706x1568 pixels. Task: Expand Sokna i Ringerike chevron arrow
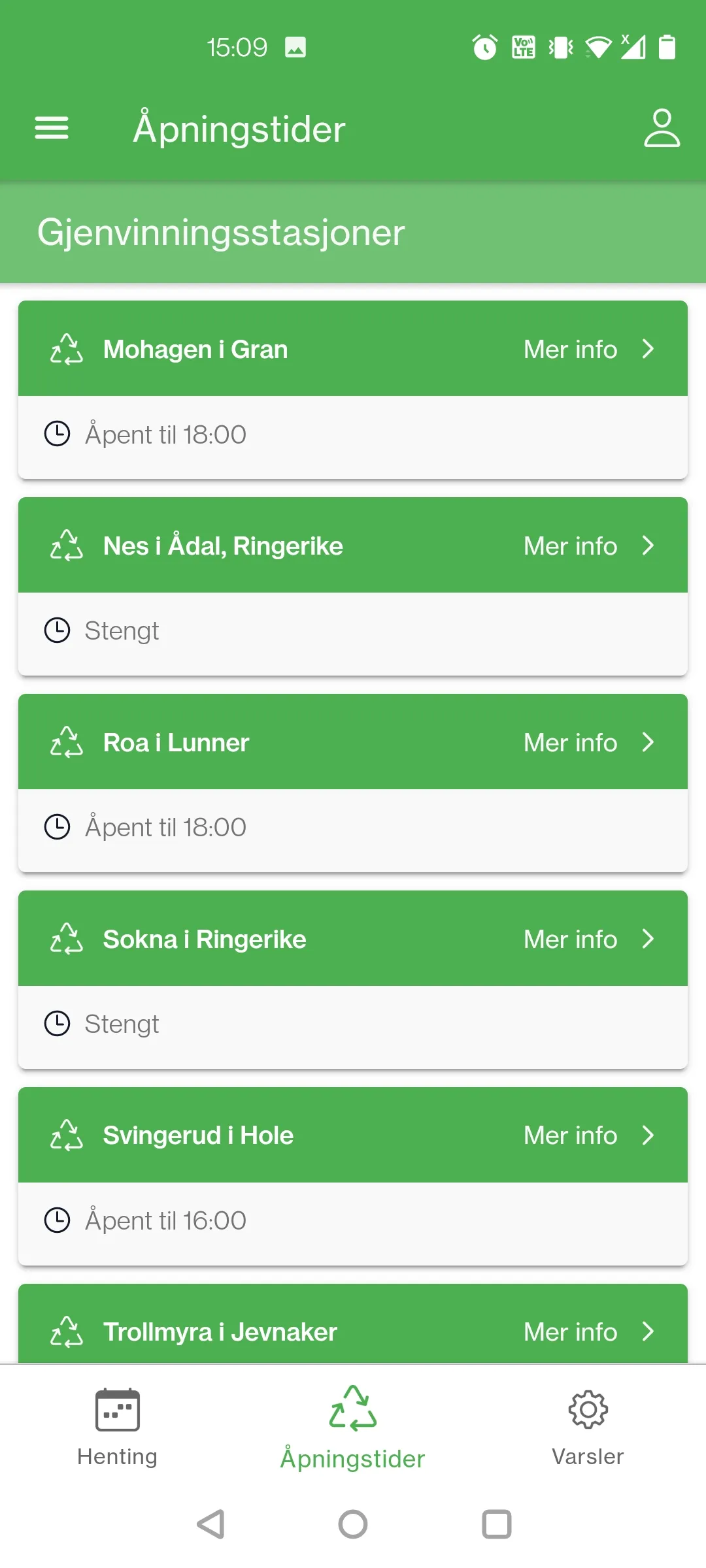(x=648, y=939)
